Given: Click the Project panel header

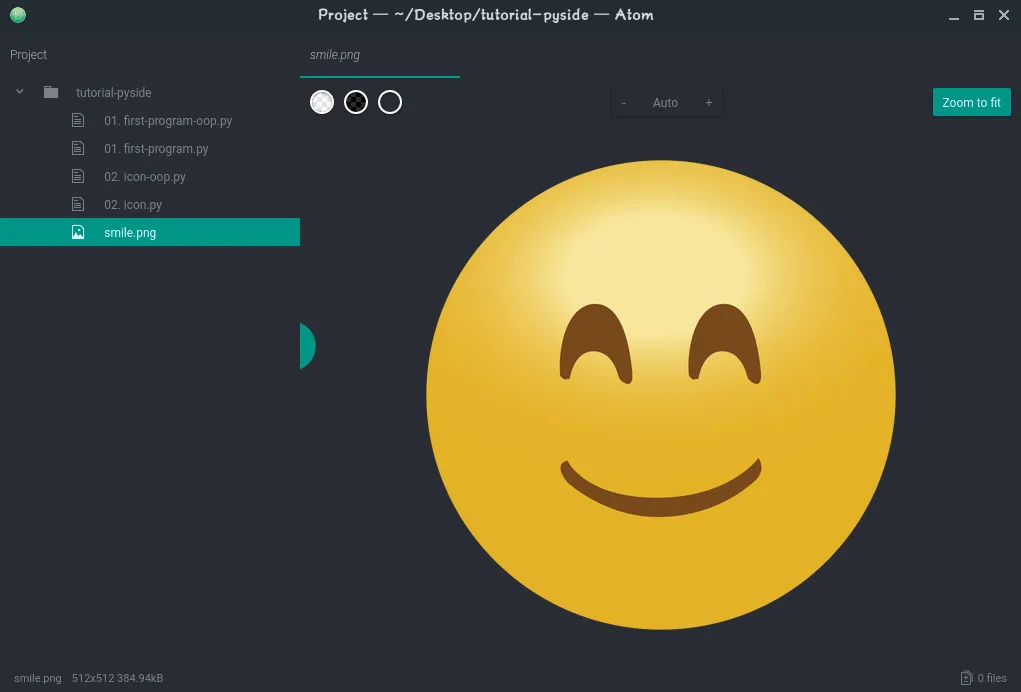Looking at the screenshot, I should coord(28,55).
